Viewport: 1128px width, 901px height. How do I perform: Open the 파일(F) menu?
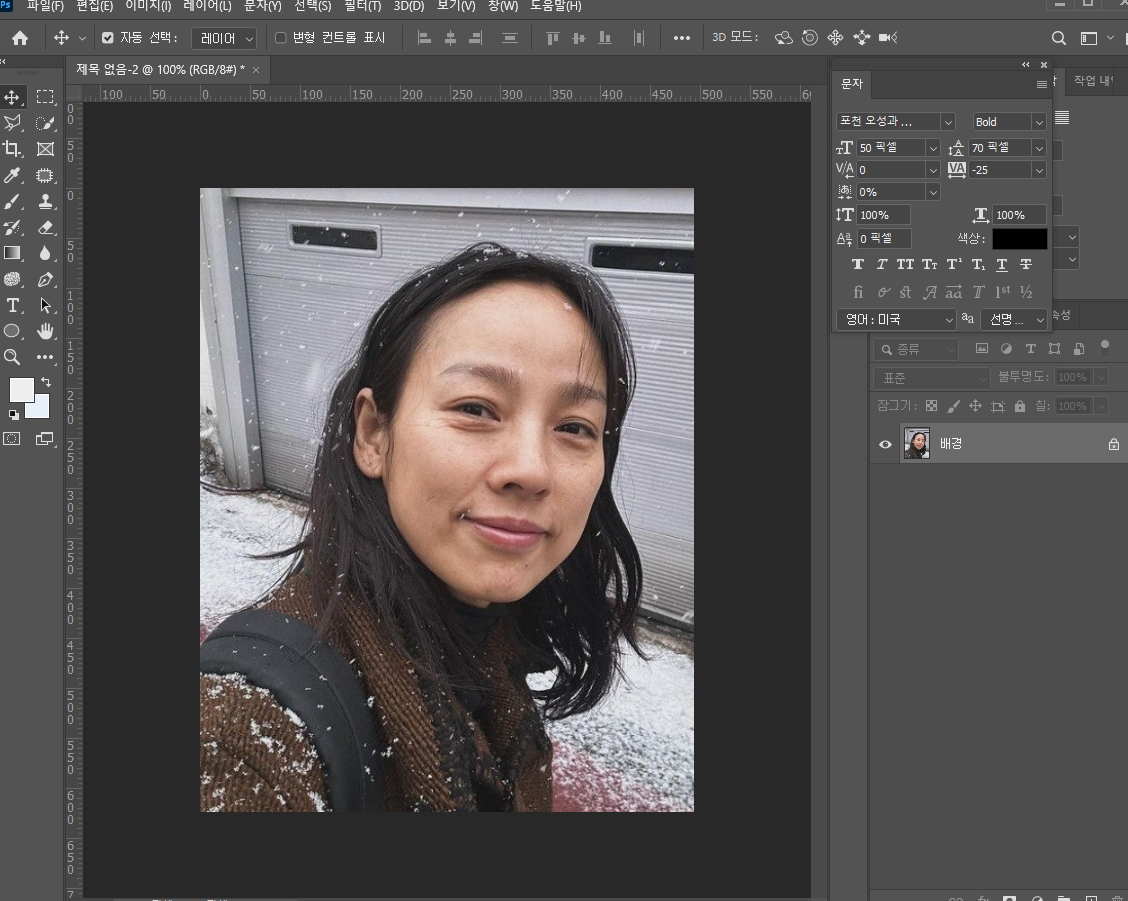click(x=45, y=6)
